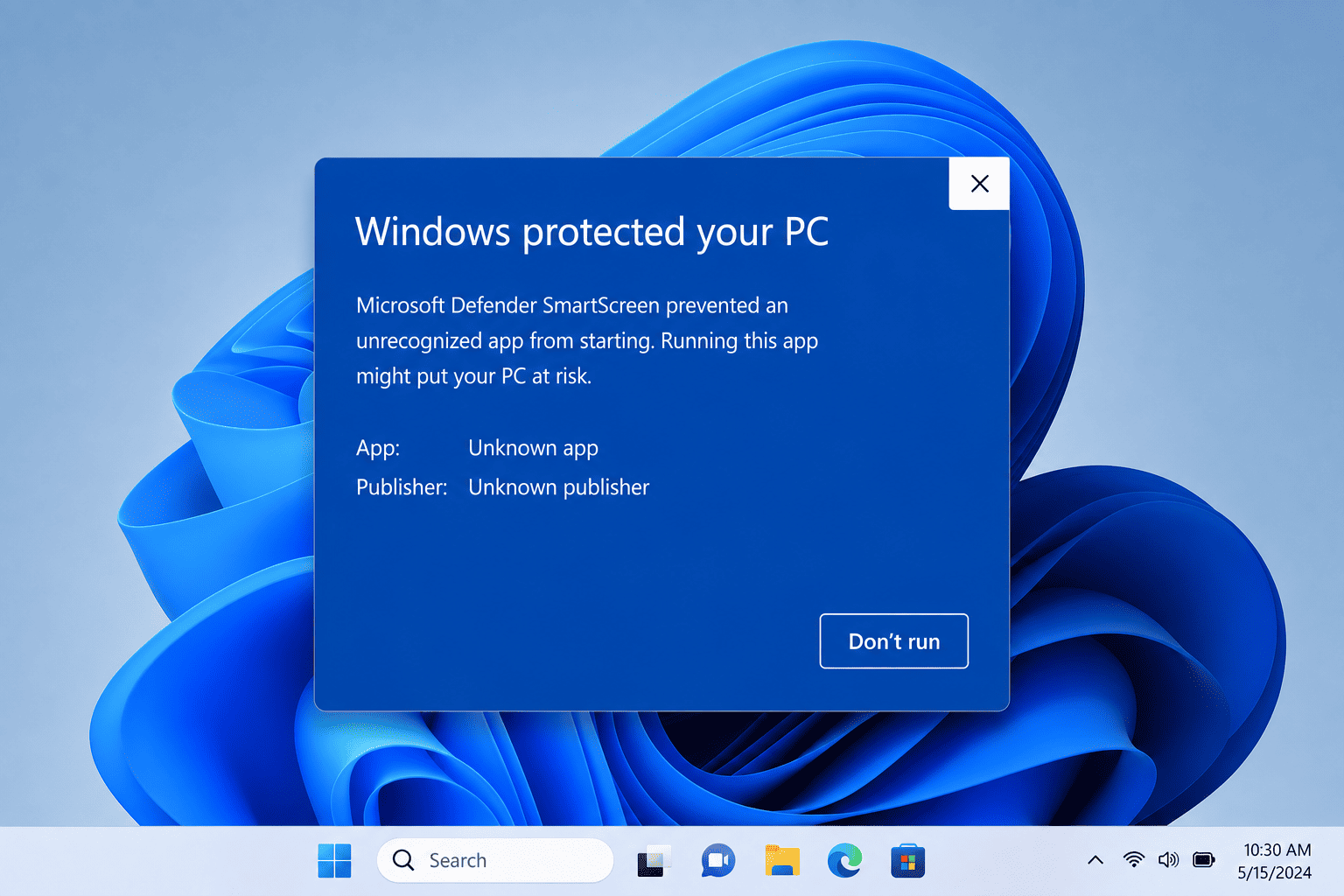Click the magnifier icon in taskbar search

click(x=403, y=860)
